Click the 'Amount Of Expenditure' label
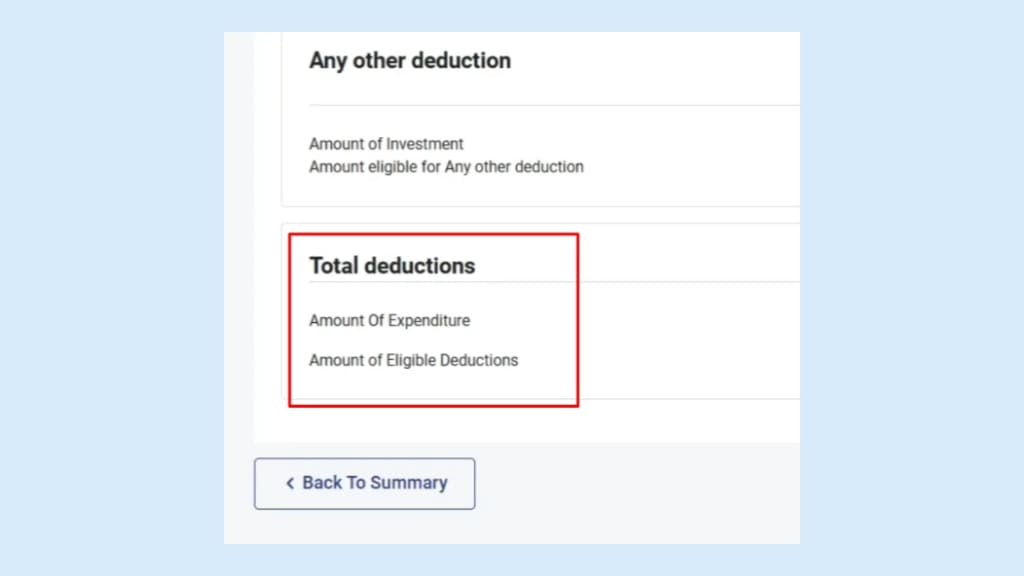The width and height of the screenshot is (1024, 576). 389,320
